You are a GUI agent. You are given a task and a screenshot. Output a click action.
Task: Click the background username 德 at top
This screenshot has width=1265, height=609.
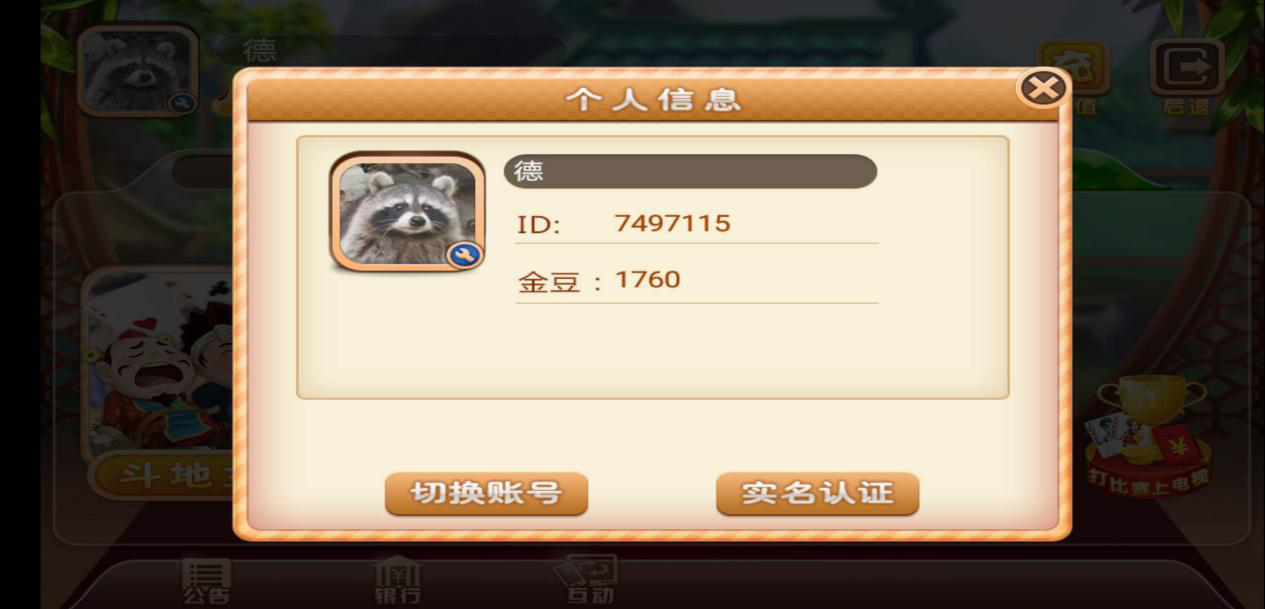[x=260, y=50]
